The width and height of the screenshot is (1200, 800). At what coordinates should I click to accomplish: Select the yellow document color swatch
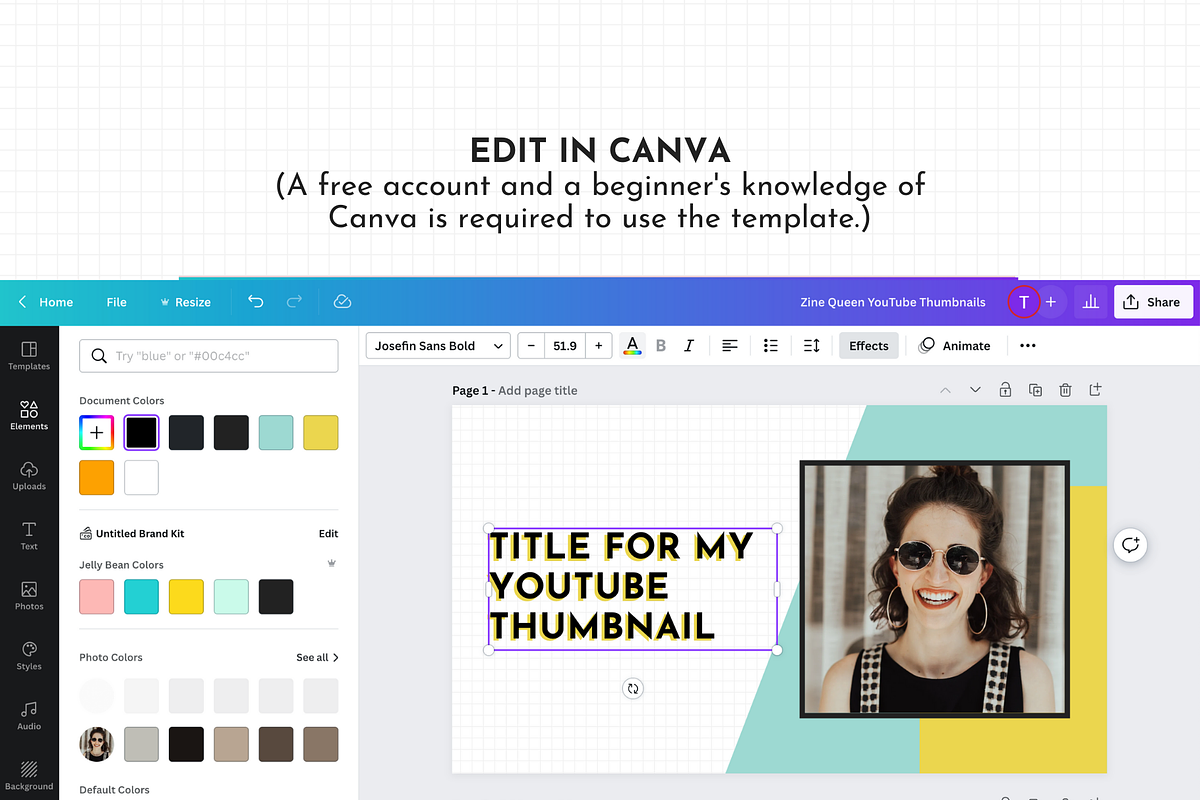pyautogui.click(x=321, y=433)
